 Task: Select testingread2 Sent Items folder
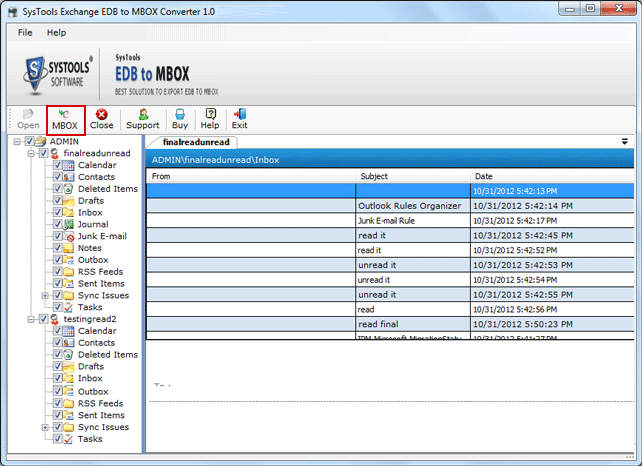pyautogui.click(x=101, y=415)
